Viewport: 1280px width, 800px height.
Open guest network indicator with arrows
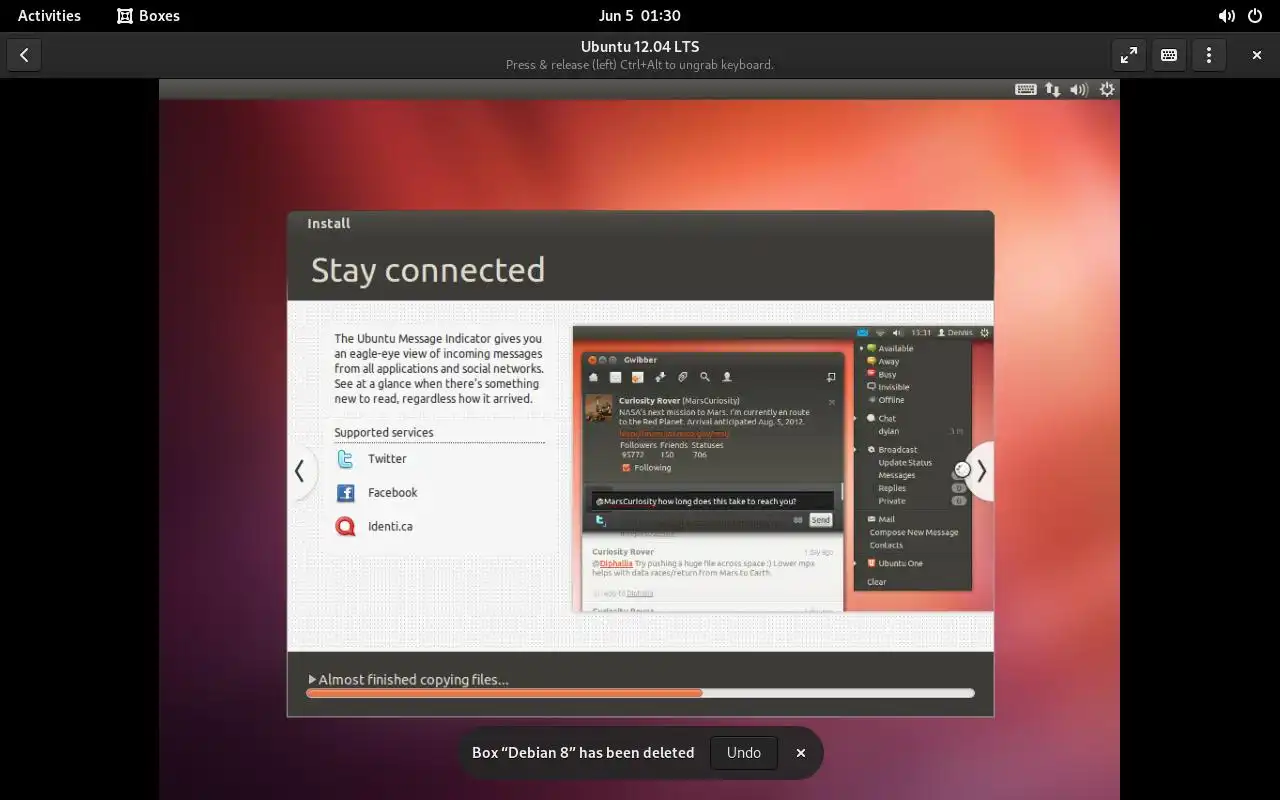click(1053, 89)
